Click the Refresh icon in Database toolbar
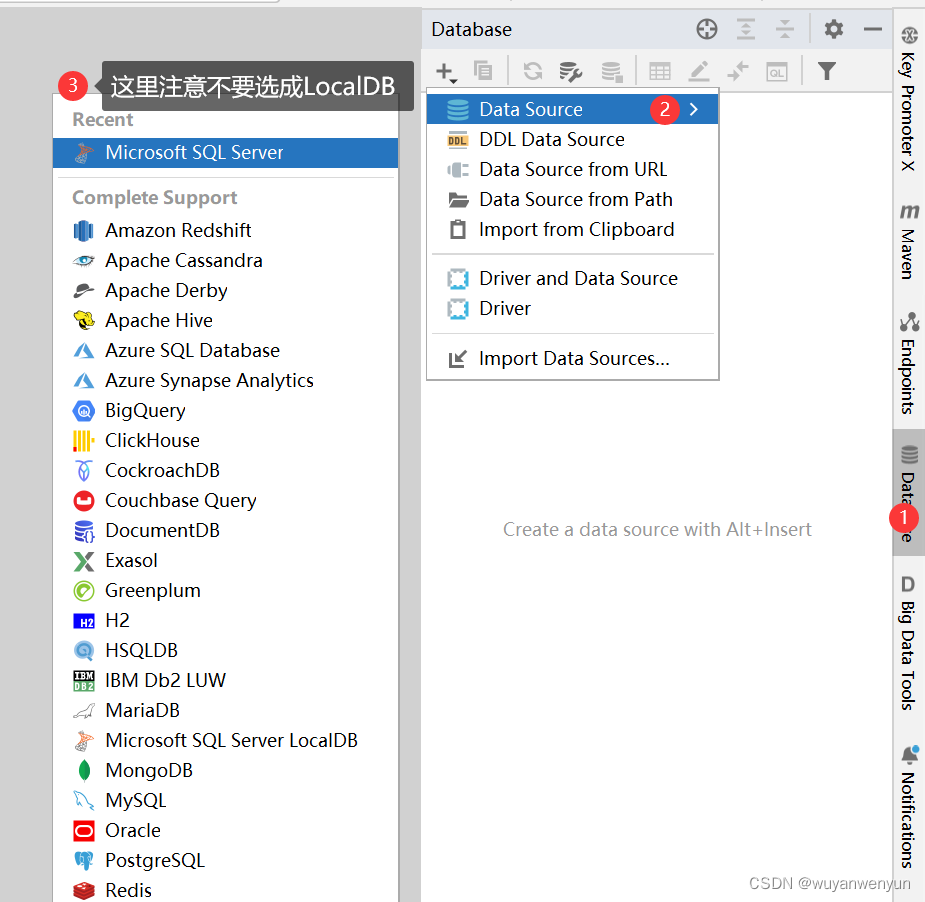Image resolution: width=925 pixels, height=902 pixels. pos(533,71)
